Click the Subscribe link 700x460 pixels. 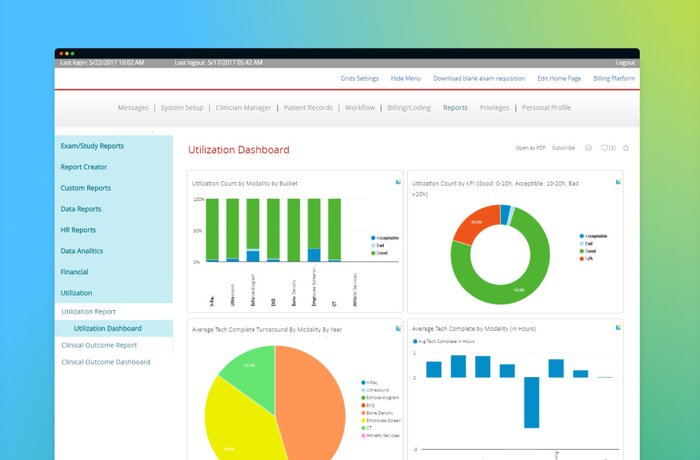point(563,148)
